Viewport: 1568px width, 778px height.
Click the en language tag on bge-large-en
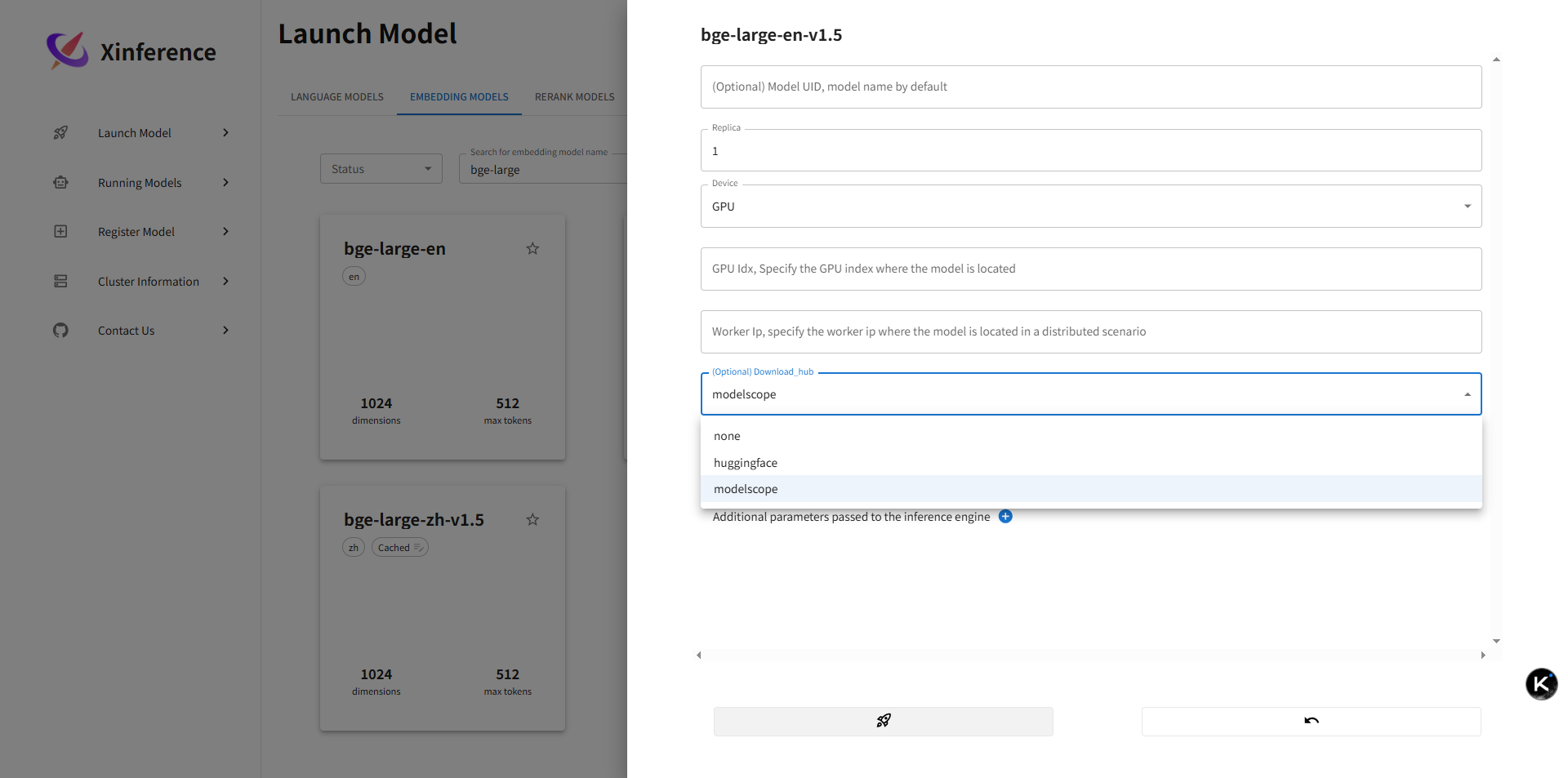[354, 276]
